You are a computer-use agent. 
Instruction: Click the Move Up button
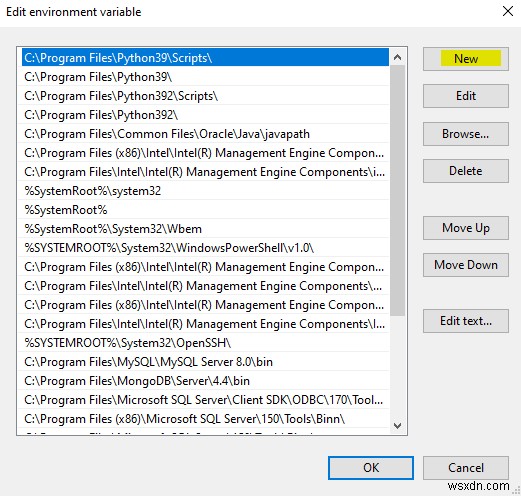(466, 228)
